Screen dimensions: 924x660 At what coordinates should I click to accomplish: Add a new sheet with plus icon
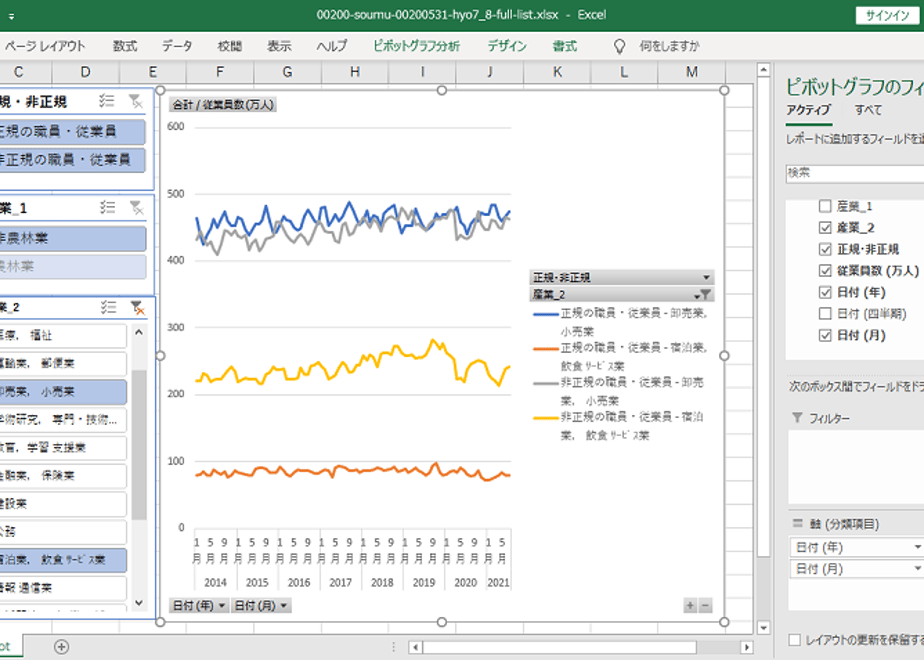[x=61, y=647]
